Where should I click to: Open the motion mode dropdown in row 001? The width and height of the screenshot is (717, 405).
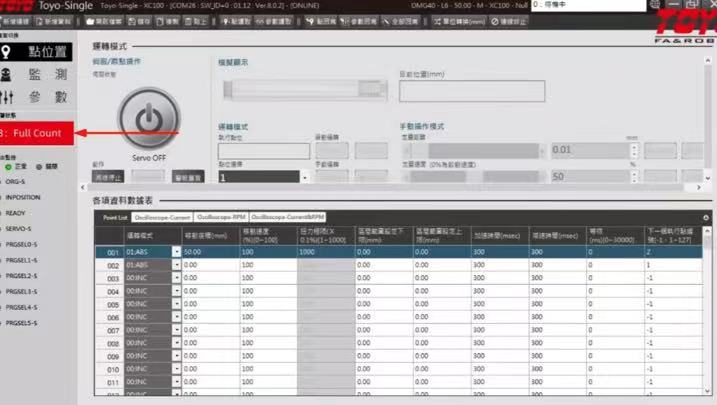(177, 252)
